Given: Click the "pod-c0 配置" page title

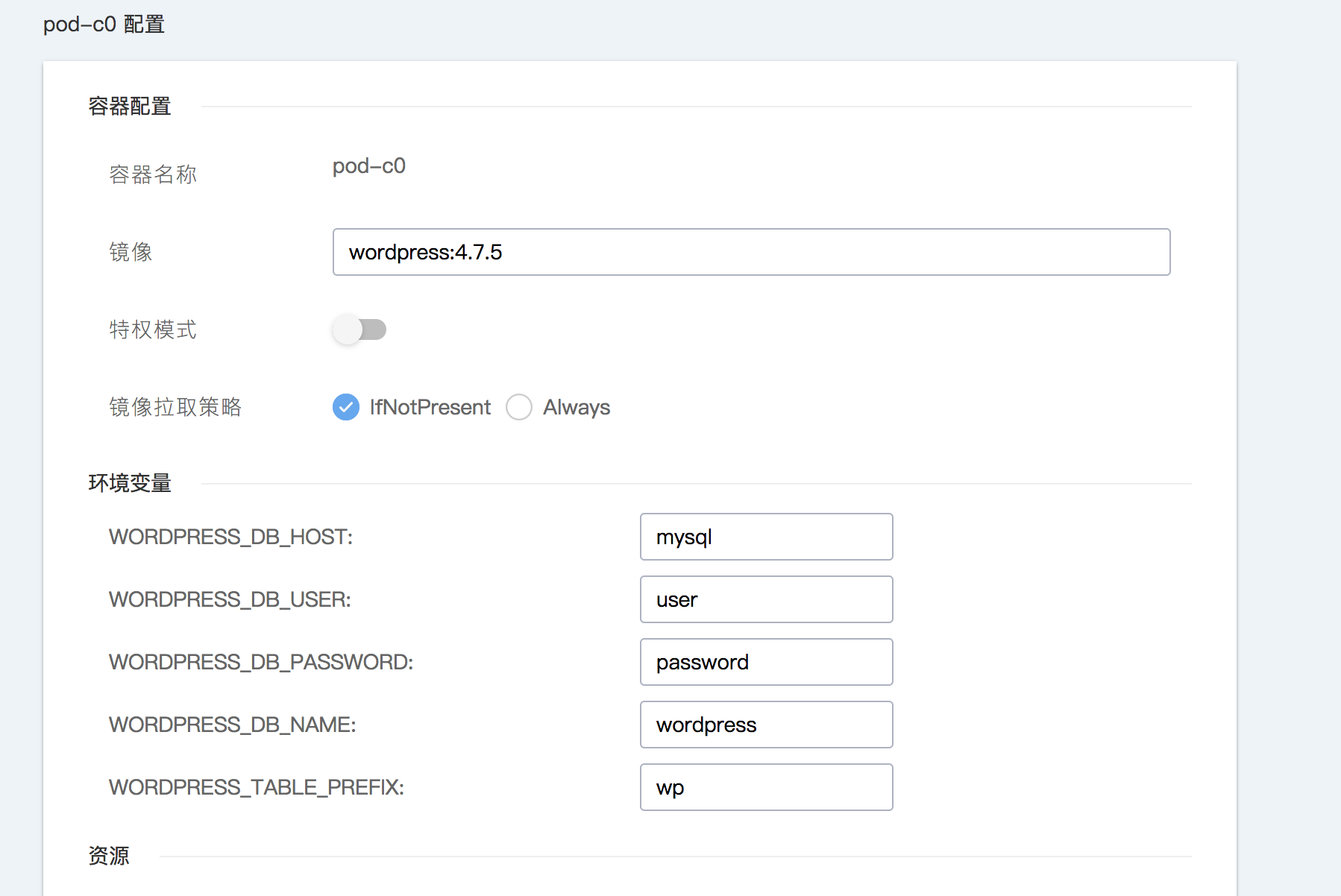Looking at the screenshot, I should click(104, 25).
